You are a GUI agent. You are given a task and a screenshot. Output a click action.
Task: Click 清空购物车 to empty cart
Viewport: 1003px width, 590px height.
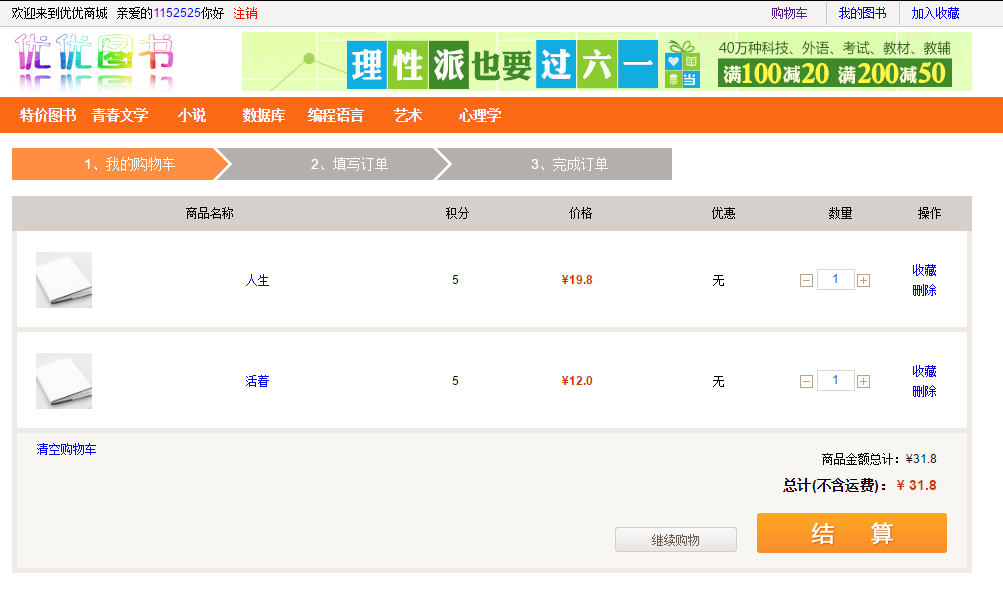[x=67, y=449]
